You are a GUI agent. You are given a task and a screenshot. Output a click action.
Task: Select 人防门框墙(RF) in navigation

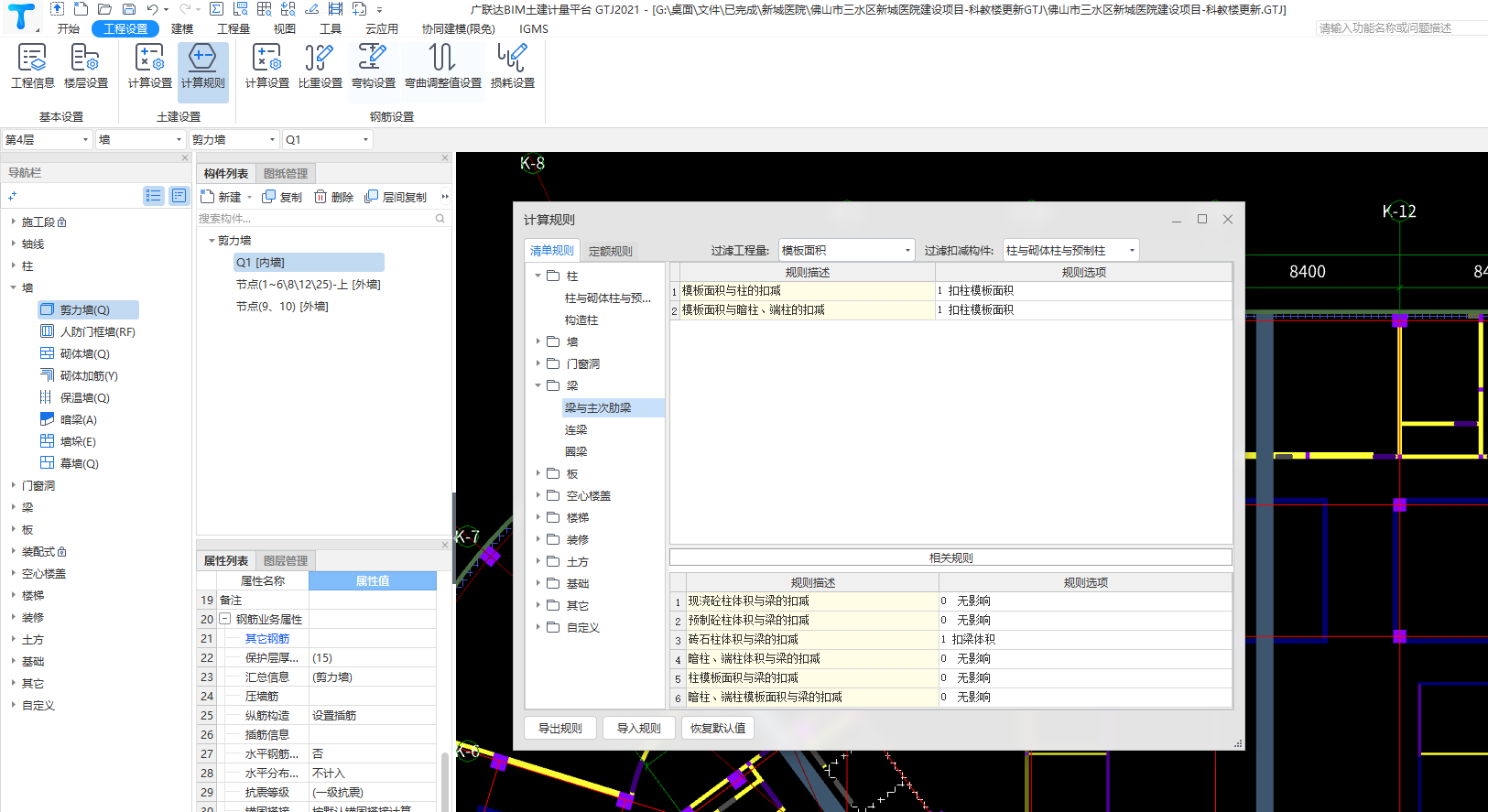[88, 332]
